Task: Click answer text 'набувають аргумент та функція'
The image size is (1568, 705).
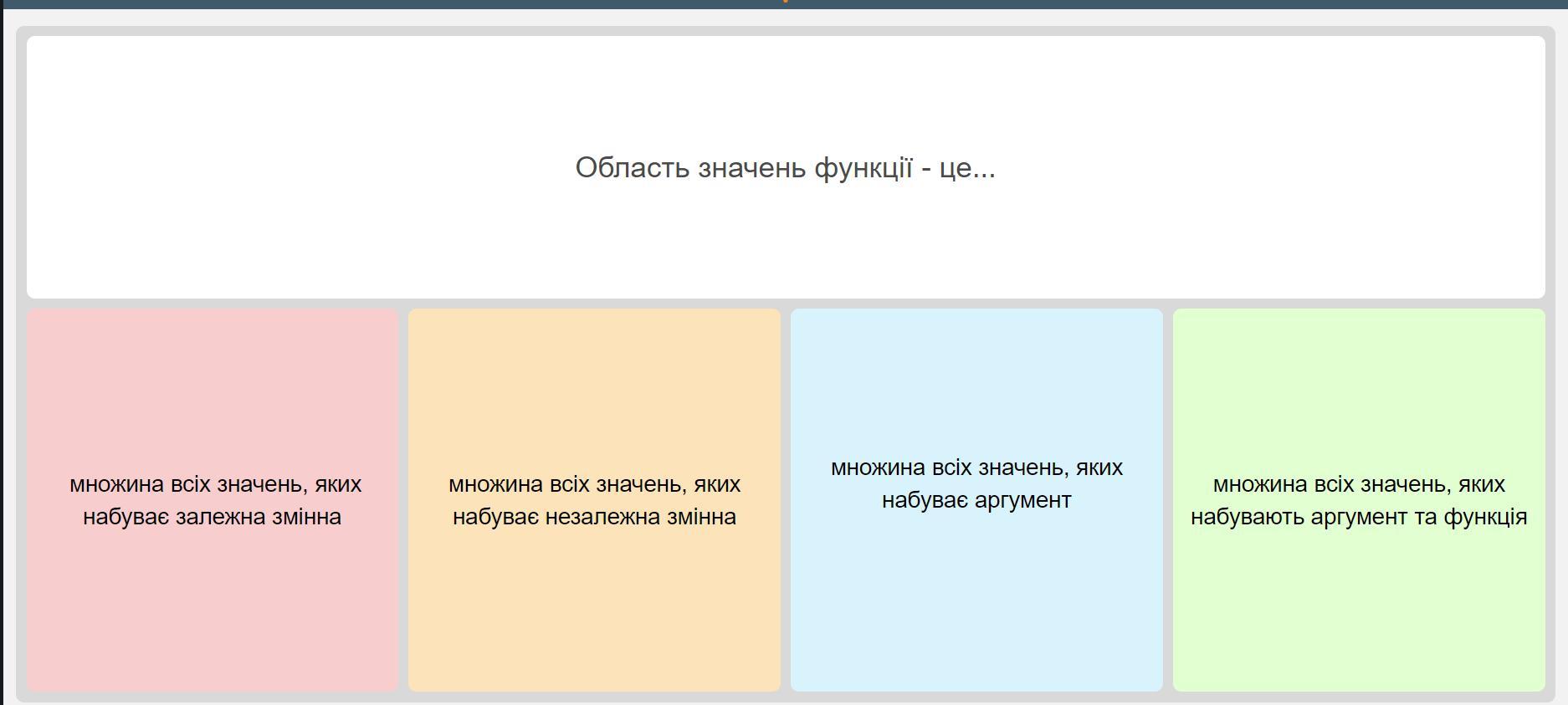Action: pyautogui.click(x=1359, y=517)
